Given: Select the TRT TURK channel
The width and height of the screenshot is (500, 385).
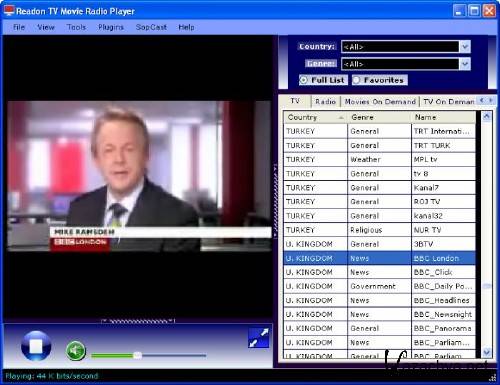Looking at the screenshot, I should tap(379, 145).
